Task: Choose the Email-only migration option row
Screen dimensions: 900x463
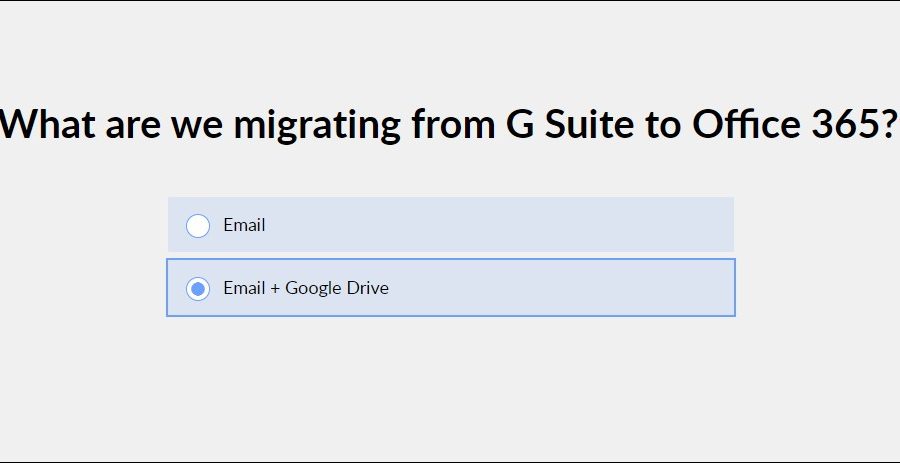Action: [x=450, y=225]
